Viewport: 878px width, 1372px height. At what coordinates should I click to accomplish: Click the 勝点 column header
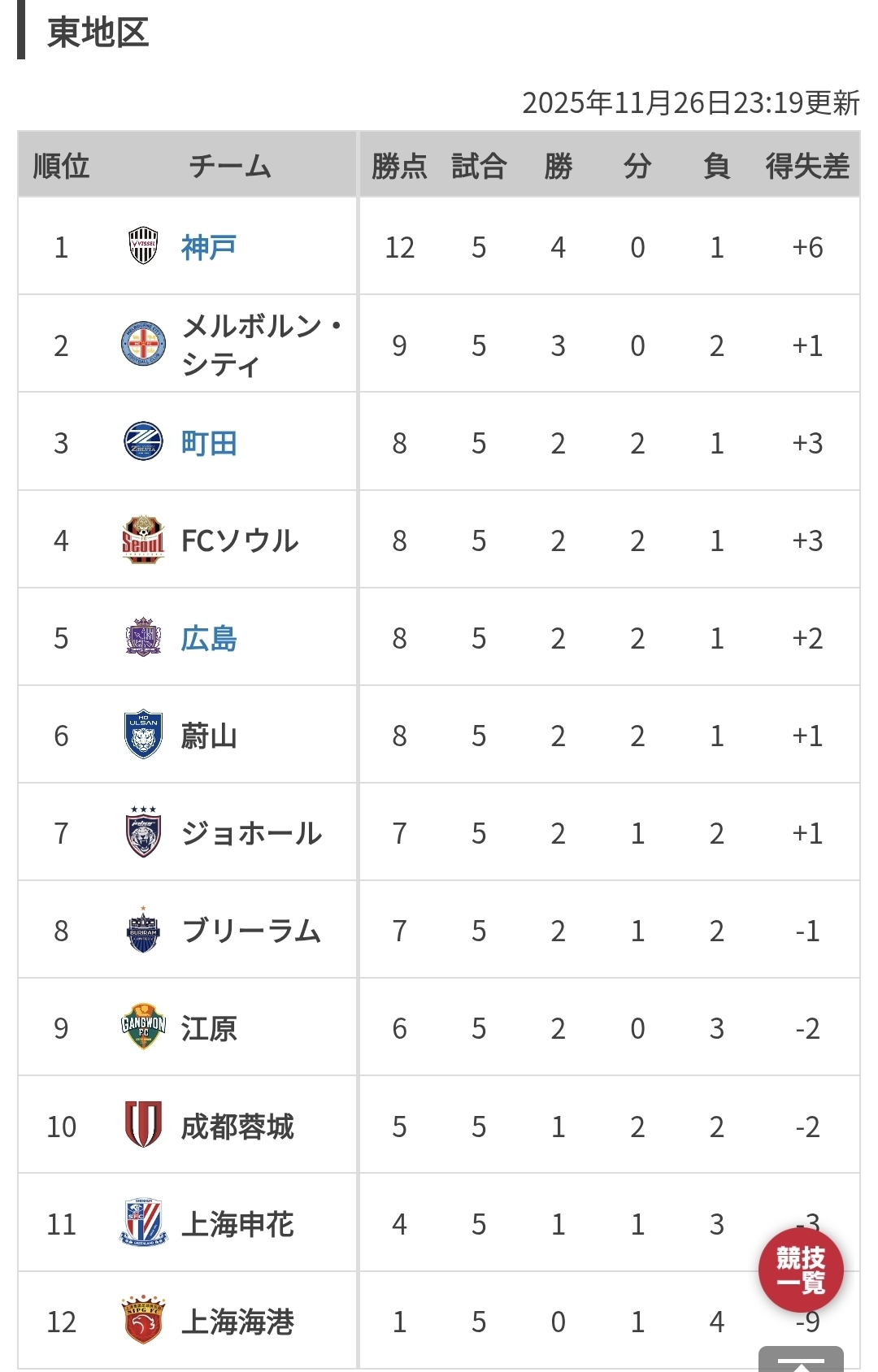[x=399, y=166]
